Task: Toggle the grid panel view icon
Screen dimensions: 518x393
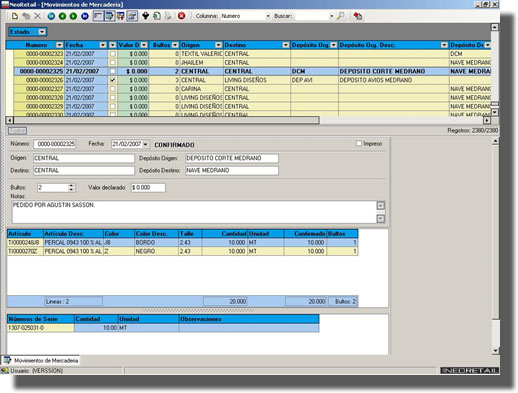Action: (x=98, y=16)
